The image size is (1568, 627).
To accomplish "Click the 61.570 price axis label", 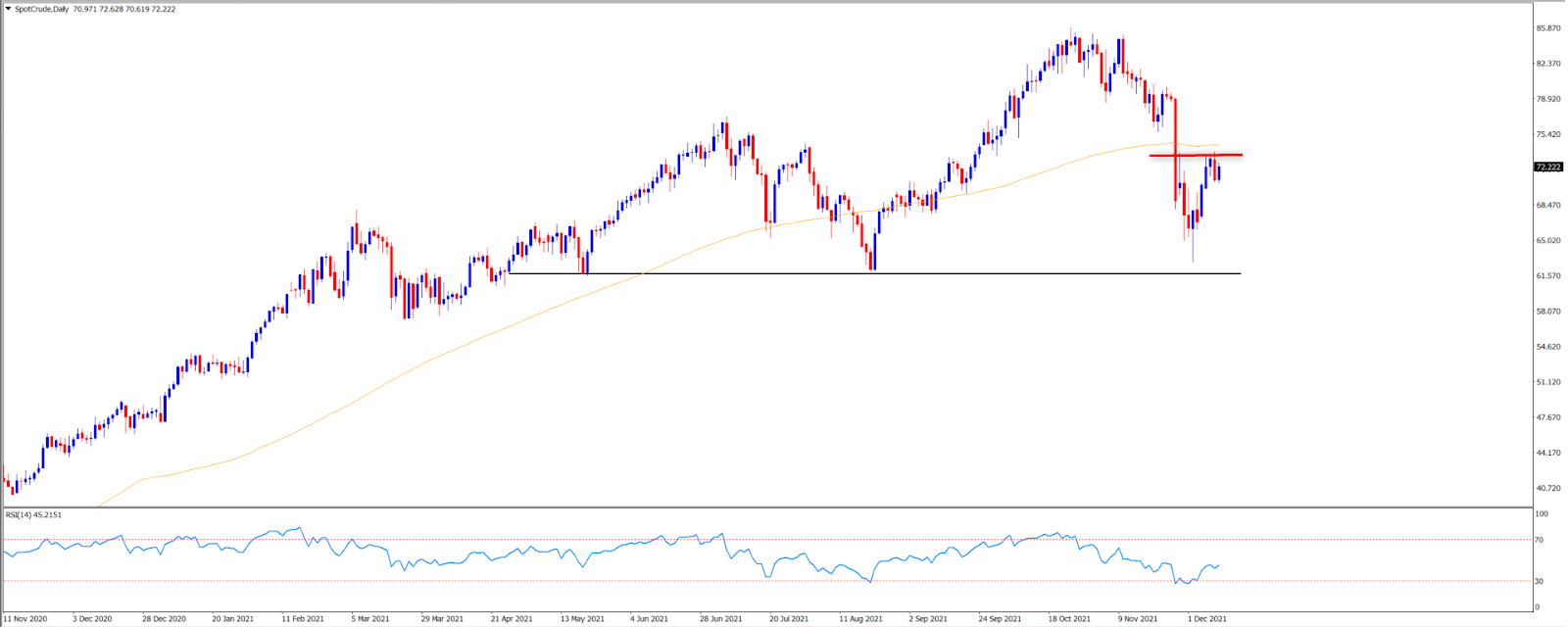I will (x=1547, y=276).
